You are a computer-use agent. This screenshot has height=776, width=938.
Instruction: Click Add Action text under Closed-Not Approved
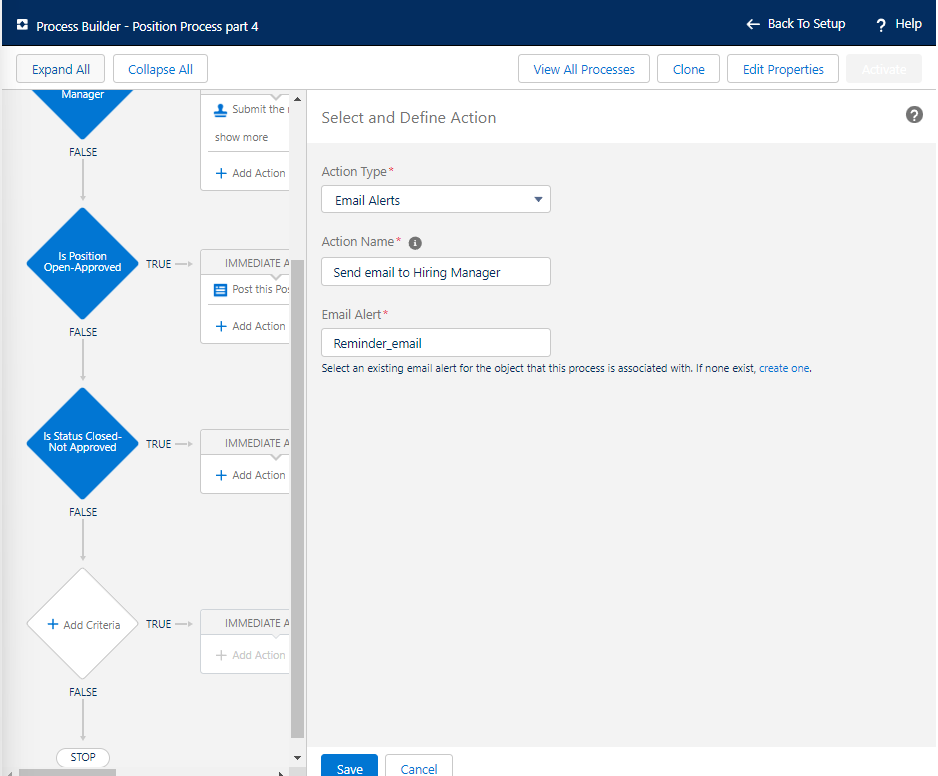point(258,475)
